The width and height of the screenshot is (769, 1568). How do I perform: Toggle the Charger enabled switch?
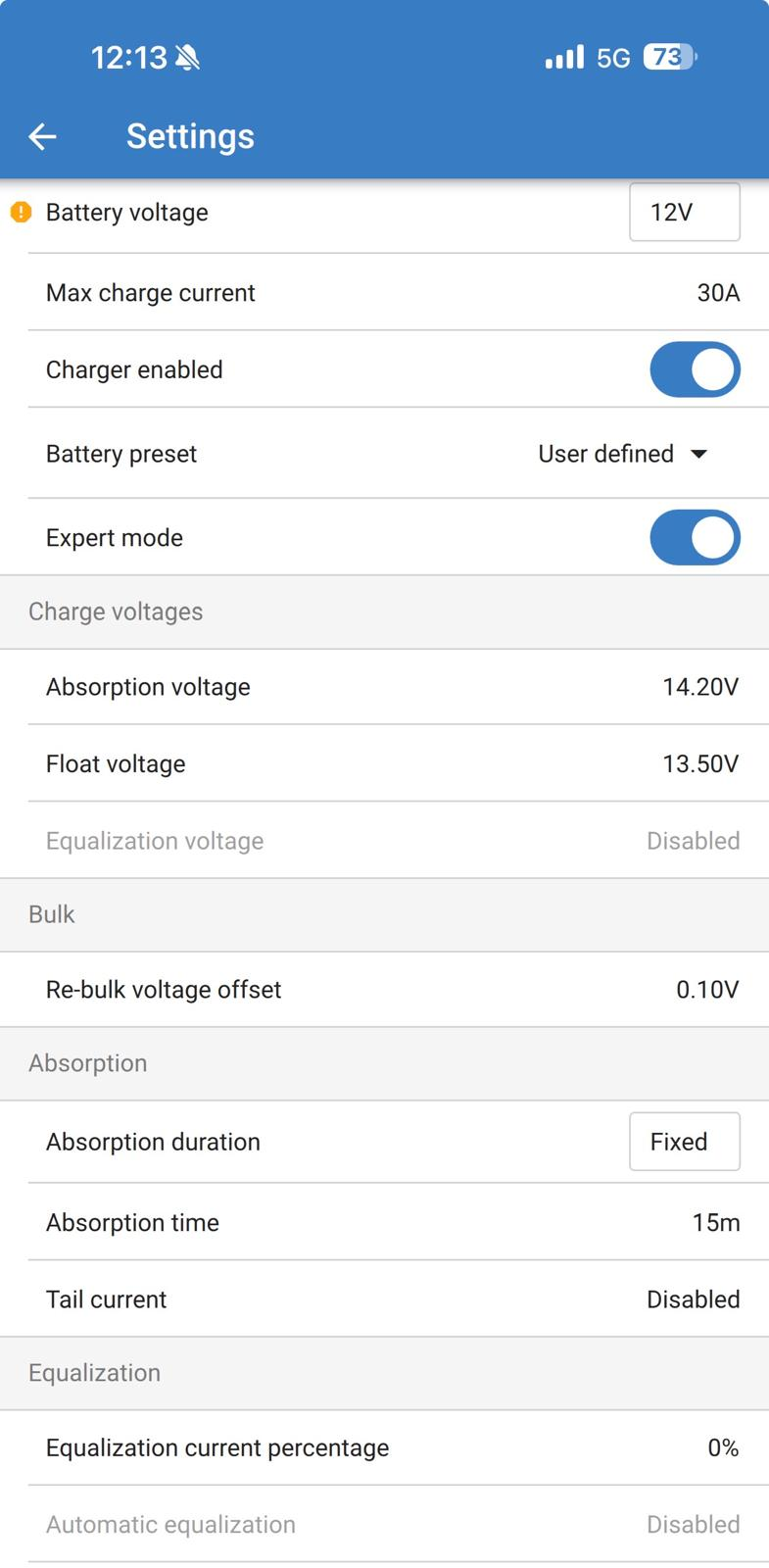point(695,369)
